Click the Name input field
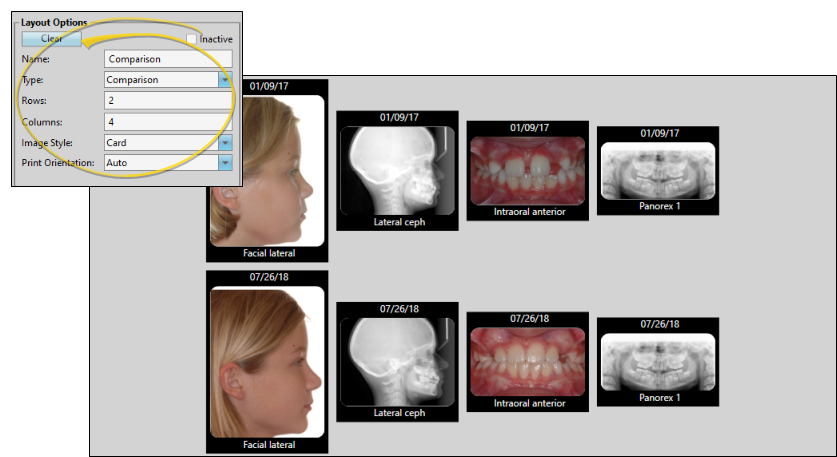 (167, 59)
